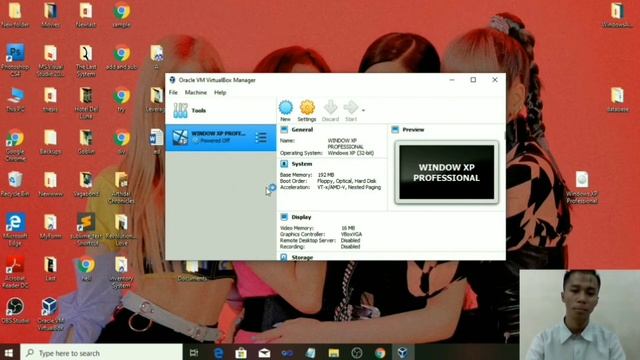This screenshot has height=360, width=640.
Task: Click the VirtualBox icon in the taskbar
Action: click(403, 353)
